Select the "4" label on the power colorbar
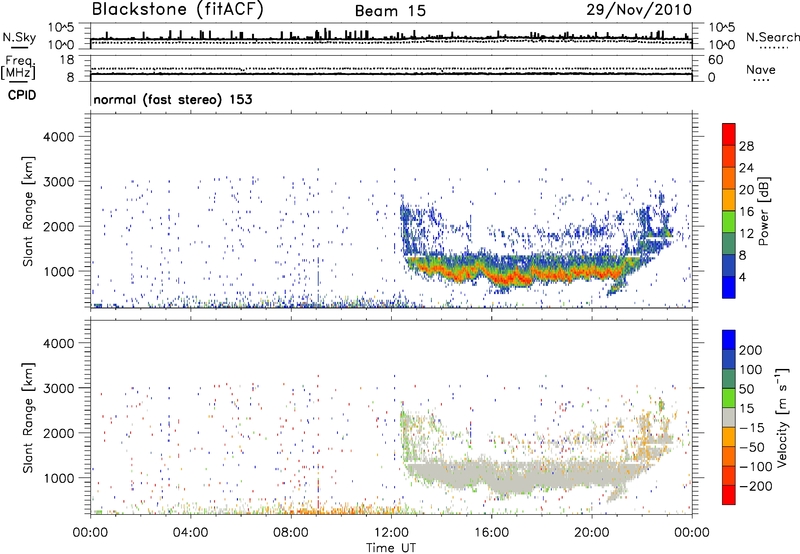Image resolution: width=800 pixels, height=554 pixels. [743, 277]
